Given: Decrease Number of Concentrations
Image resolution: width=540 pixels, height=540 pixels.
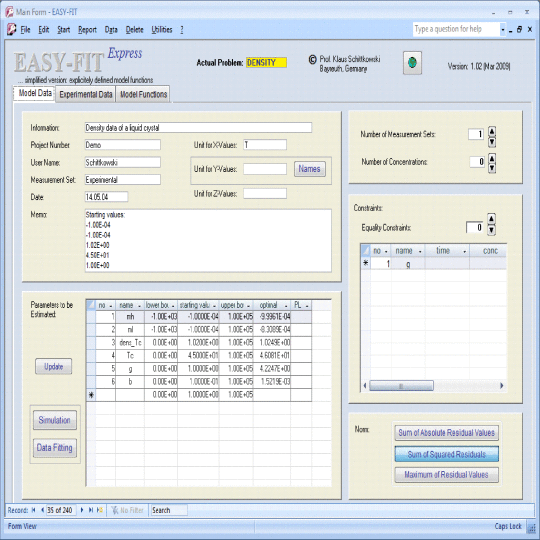Looking at the screenshot, I should (492, 168).
